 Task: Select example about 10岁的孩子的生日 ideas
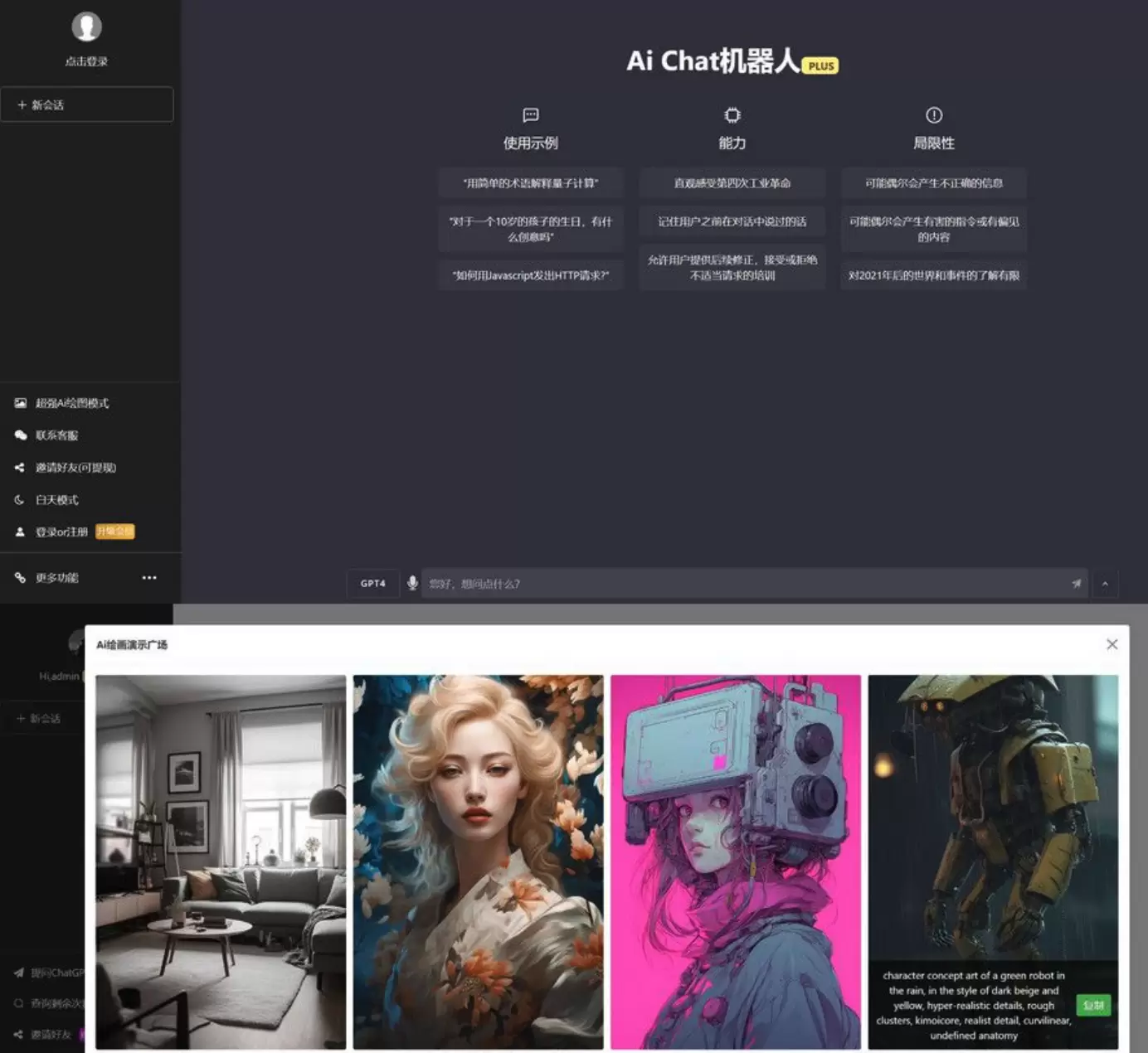[531, 229]
